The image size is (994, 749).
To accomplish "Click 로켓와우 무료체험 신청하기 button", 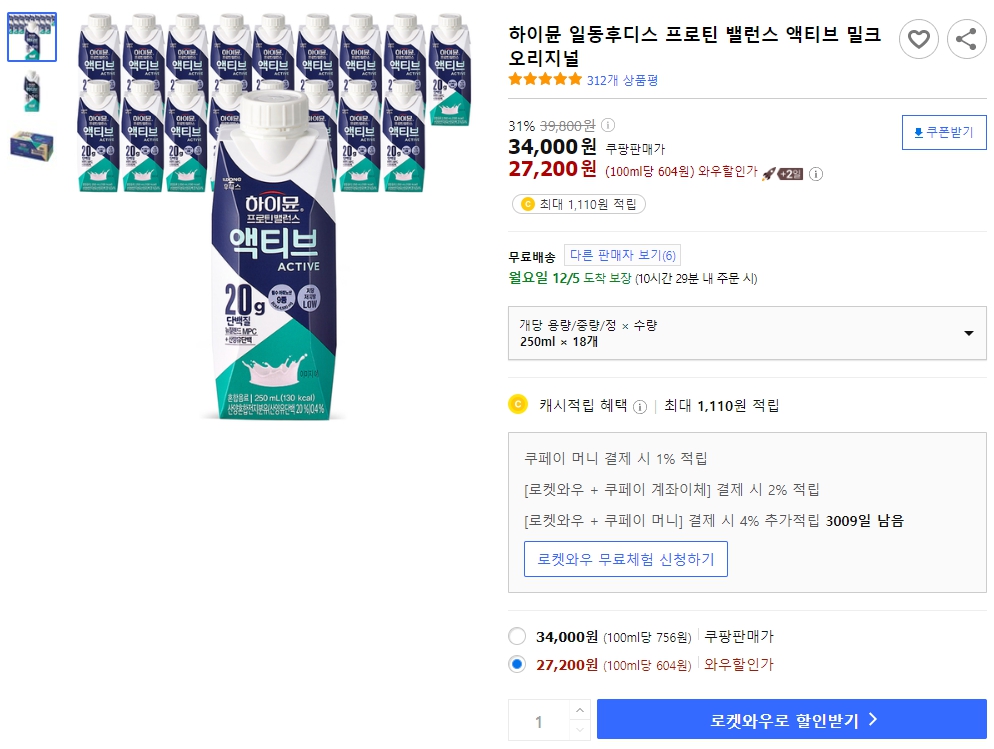I will (625, 560).
